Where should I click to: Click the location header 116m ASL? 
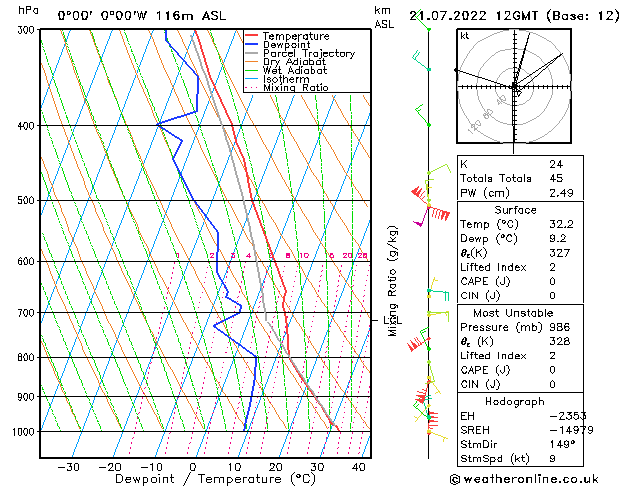pyautogui.click(x=191, y=16)
